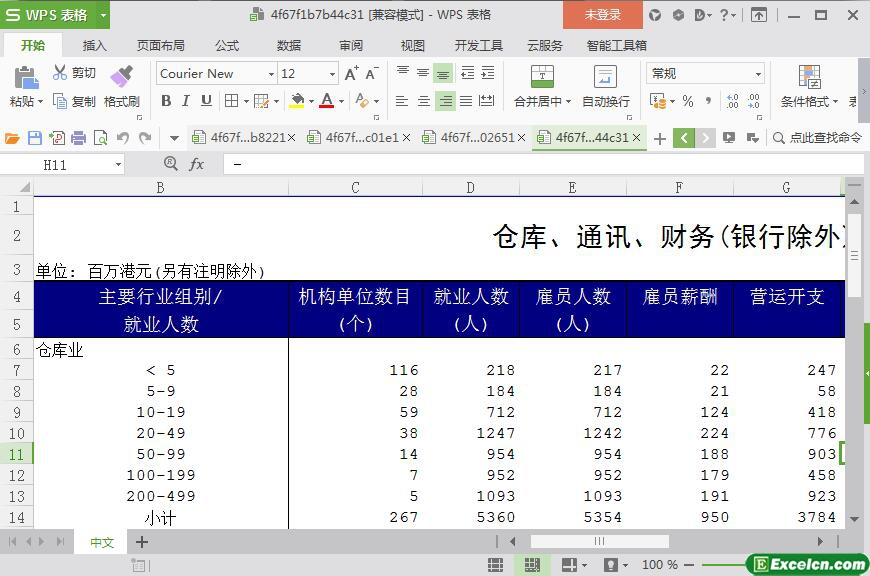The width and height of the screenshot is (870, 576).
Task: Expand the font size 12 dropdown
Action: [332, 74]
